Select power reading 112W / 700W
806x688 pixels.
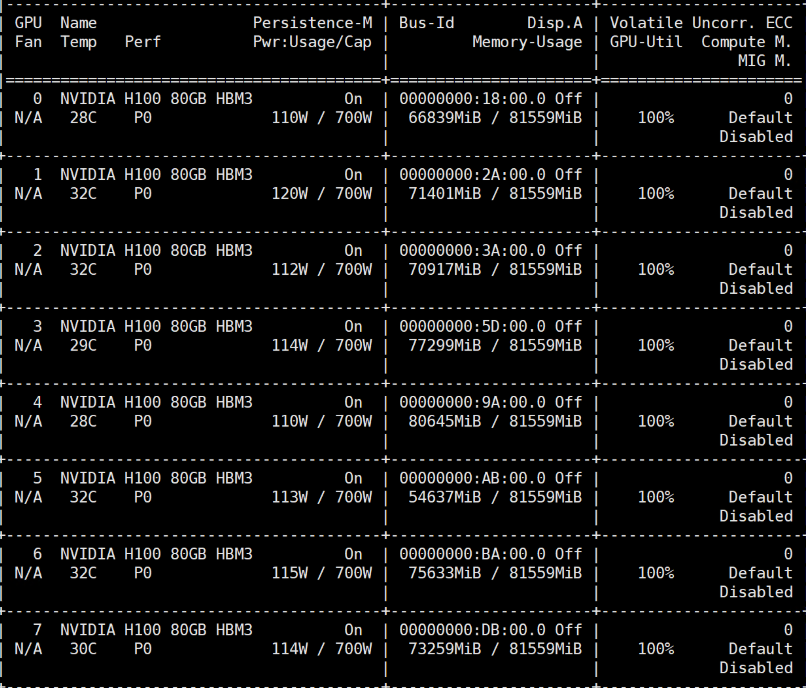(x=322, y=269)
